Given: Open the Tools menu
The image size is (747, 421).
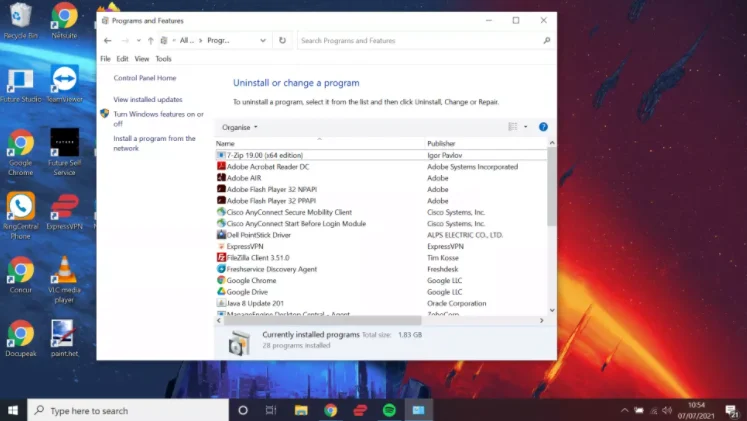Looking at the screenshot, I should click(163, 59).
